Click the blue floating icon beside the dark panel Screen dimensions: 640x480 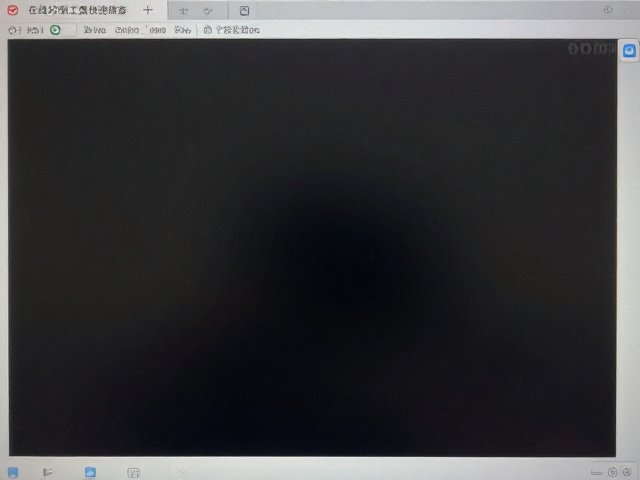pyautogui.click(x=629, y=51)
